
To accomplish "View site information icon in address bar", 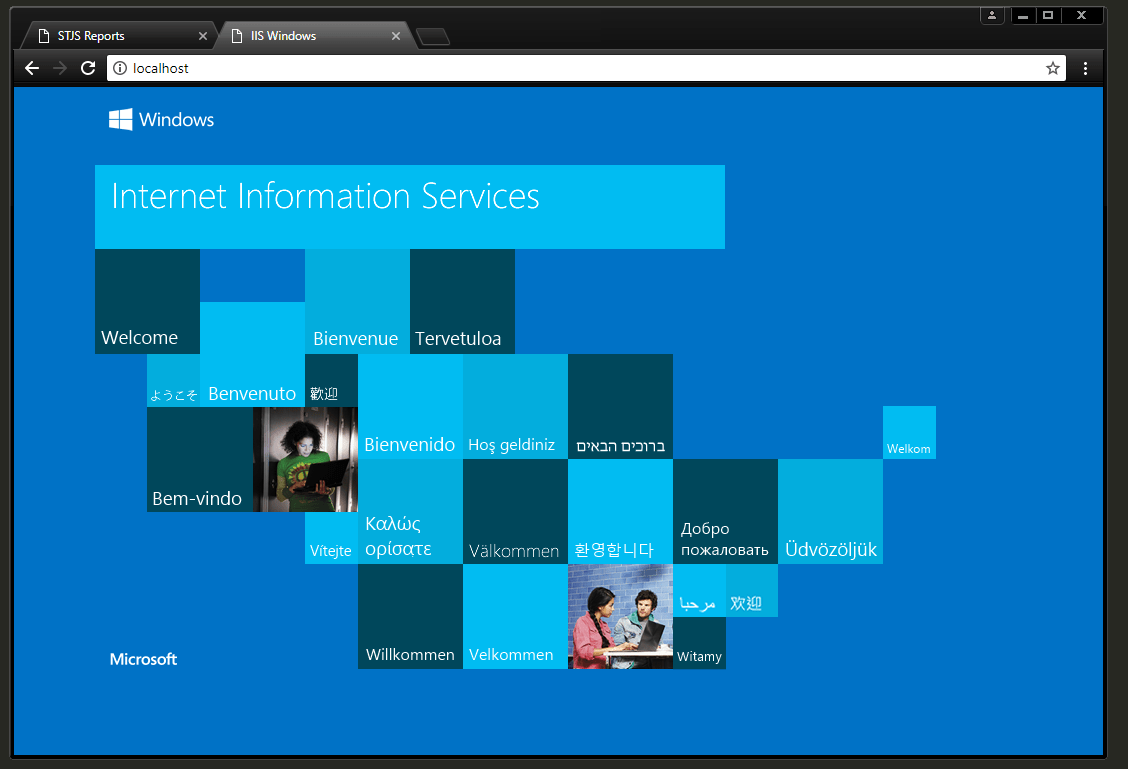I will click(x=120, y=68).
